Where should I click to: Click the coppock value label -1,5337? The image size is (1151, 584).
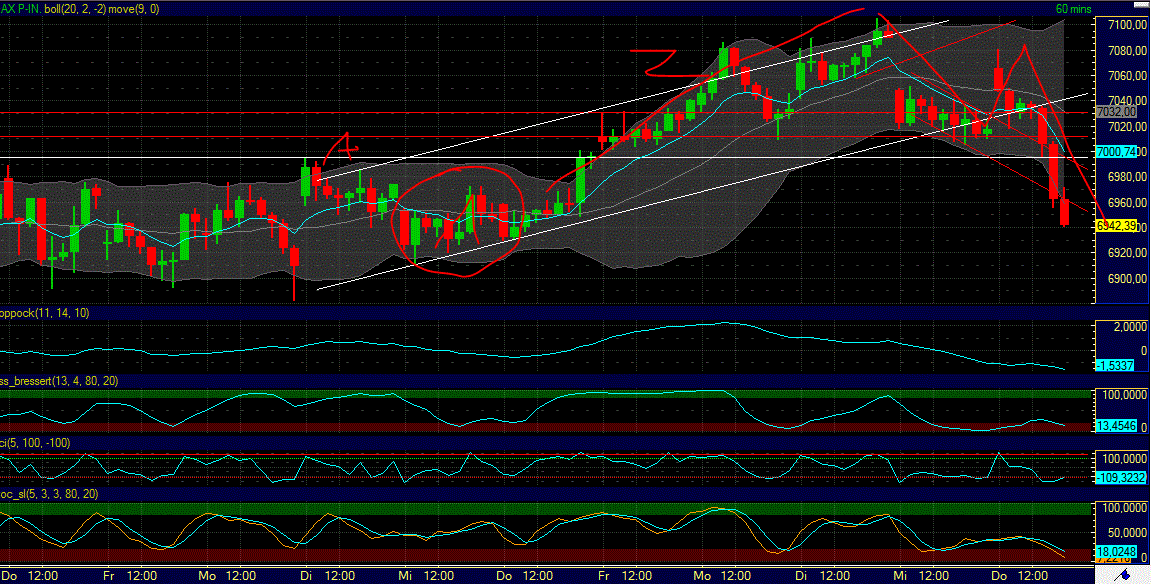click(x=1117, y=366)
